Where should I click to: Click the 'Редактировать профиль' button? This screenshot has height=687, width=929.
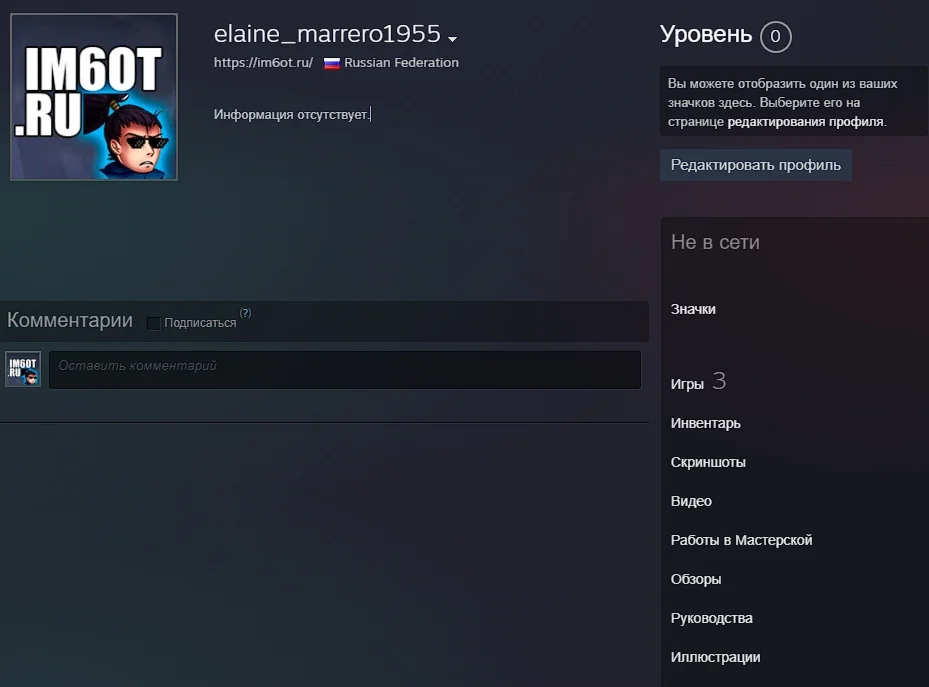755,165
